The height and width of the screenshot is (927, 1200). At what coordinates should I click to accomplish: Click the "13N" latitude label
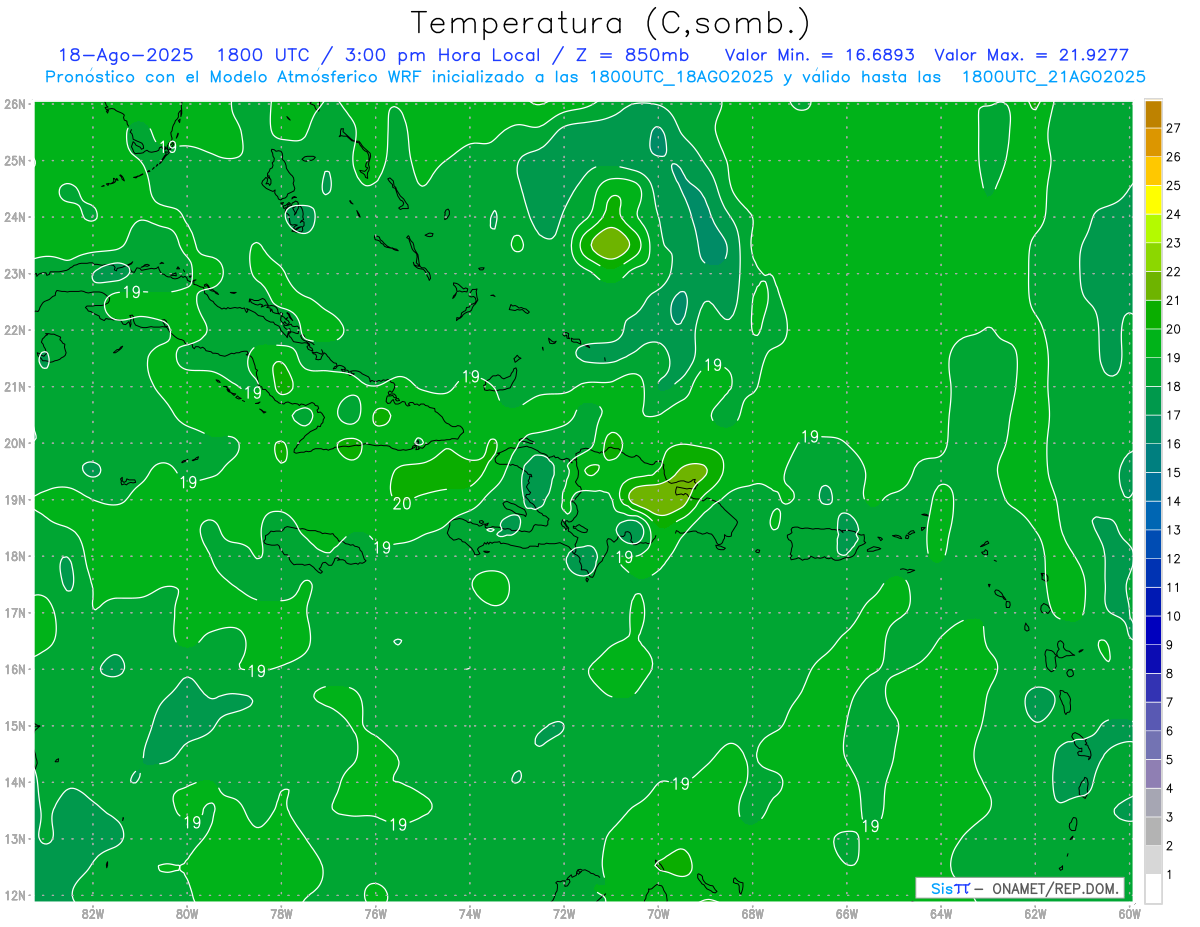tap(14, 838)
